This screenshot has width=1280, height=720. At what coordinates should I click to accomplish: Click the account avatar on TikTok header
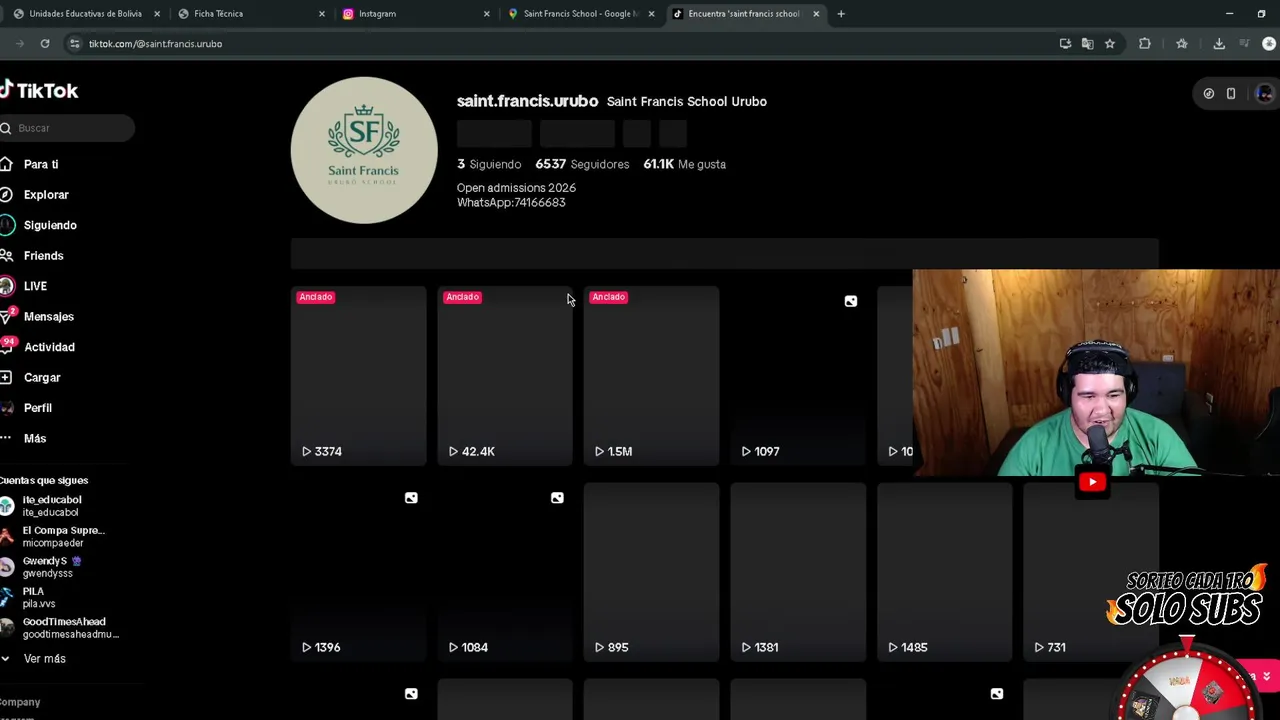pos(1264,94)
